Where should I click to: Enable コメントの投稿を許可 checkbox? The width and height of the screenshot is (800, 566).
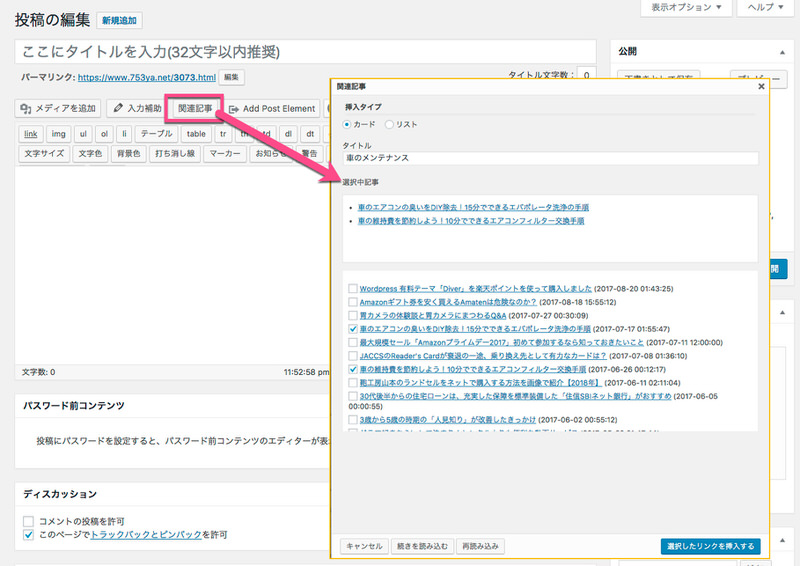(x=28, y=521)
